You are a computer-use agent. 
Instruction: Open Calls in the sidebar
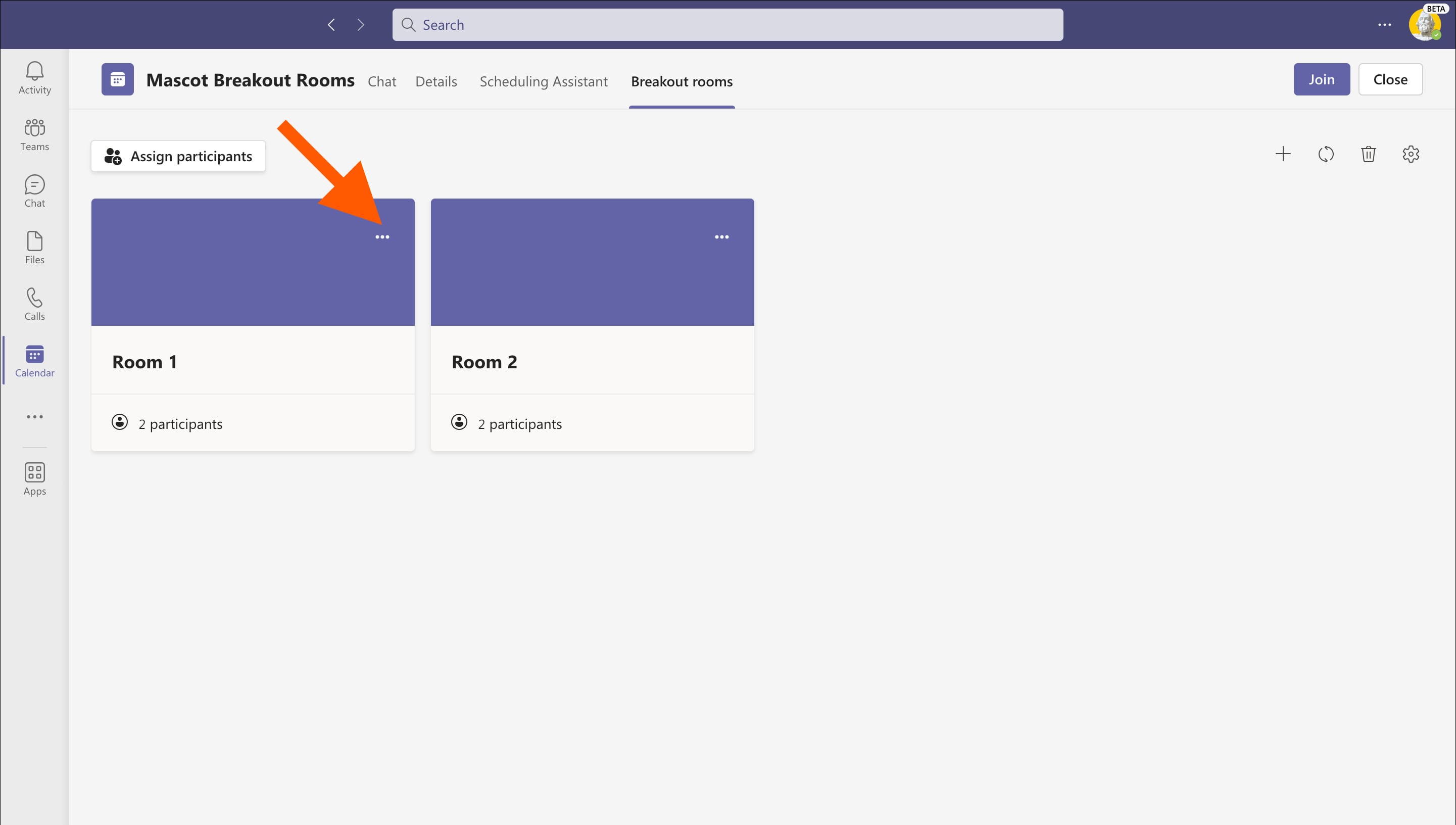pyautogui.click(x=34, y=304)
